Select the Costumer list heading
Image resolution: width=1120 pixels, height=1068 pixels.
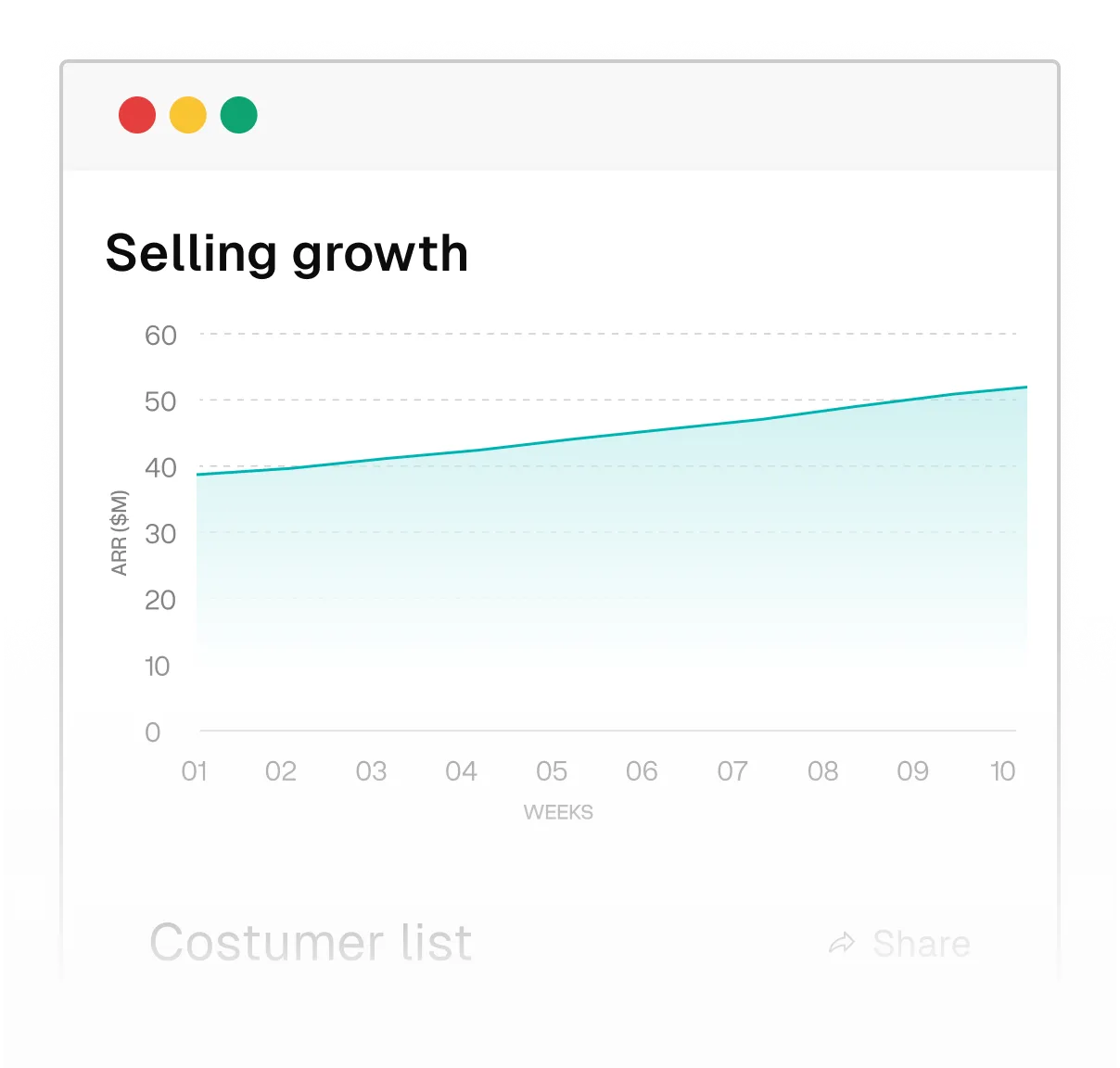(x=311, y=943)
